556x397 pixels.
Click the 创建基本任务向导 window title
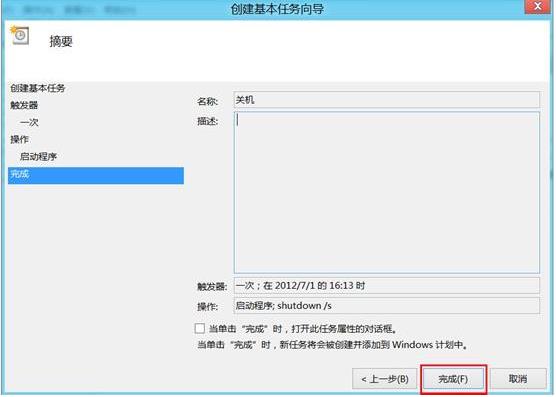[277, 9]
